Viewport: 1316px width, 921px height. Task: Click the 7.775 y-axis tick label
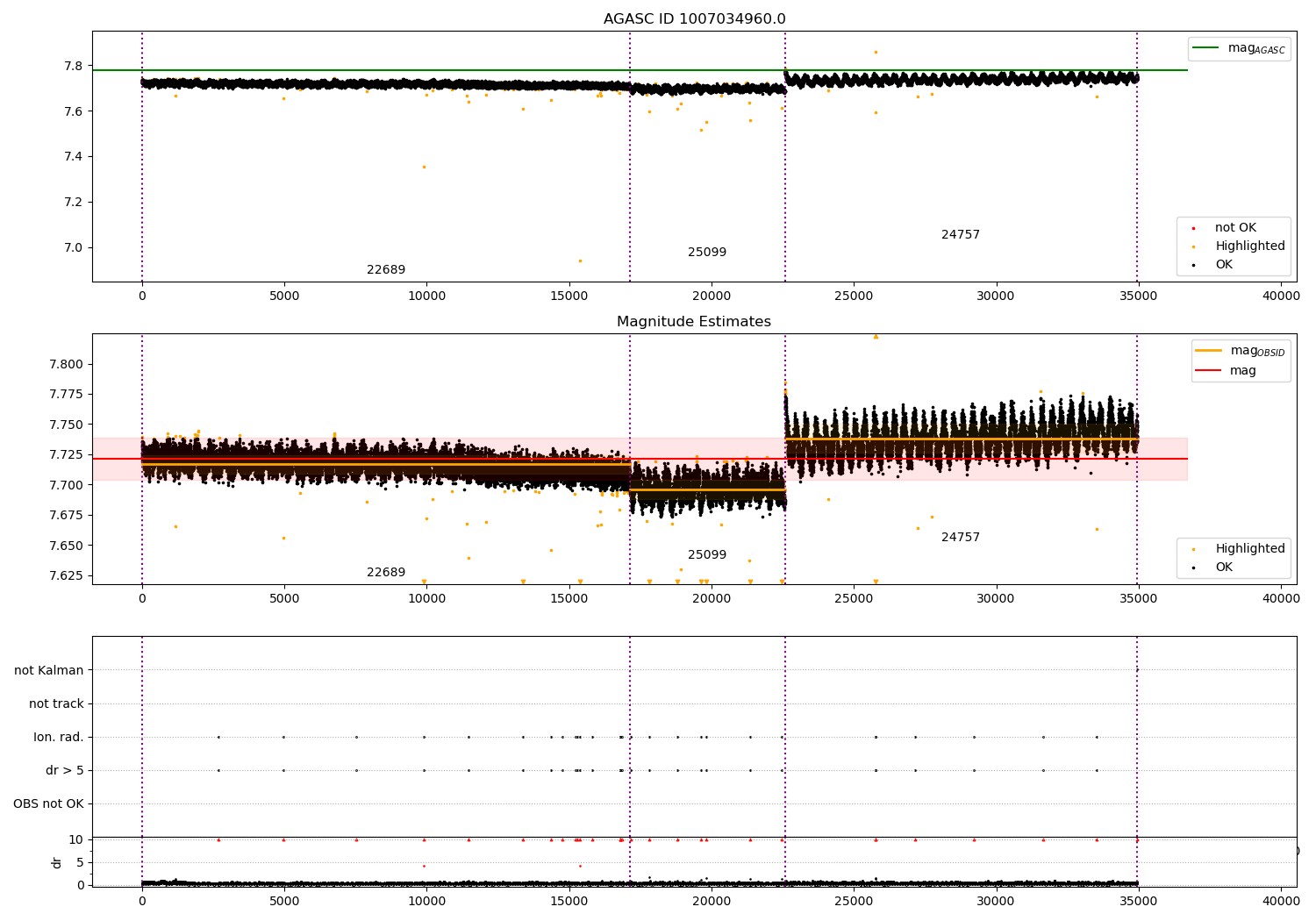click(67, 395)
